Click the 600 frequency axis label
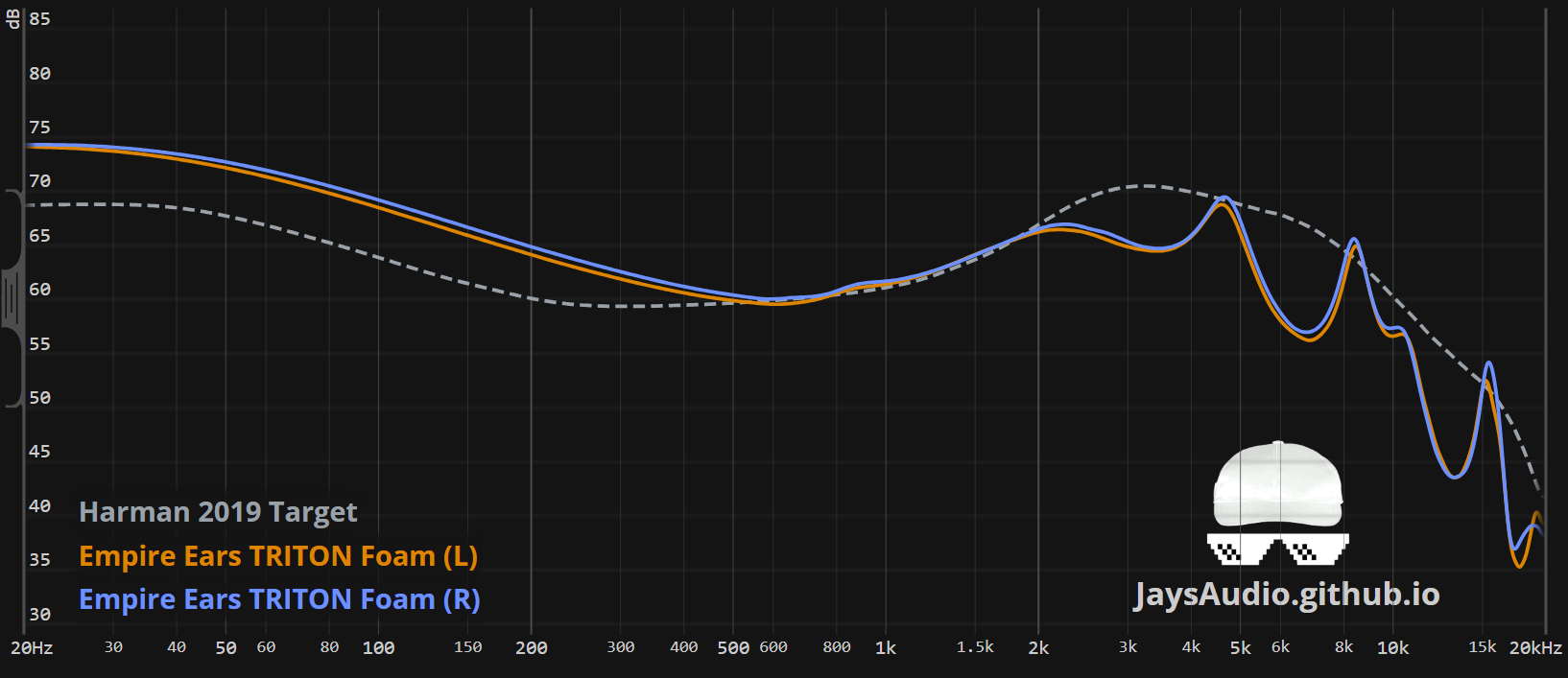Screen dimensions: 1568x678 [773, 647]
